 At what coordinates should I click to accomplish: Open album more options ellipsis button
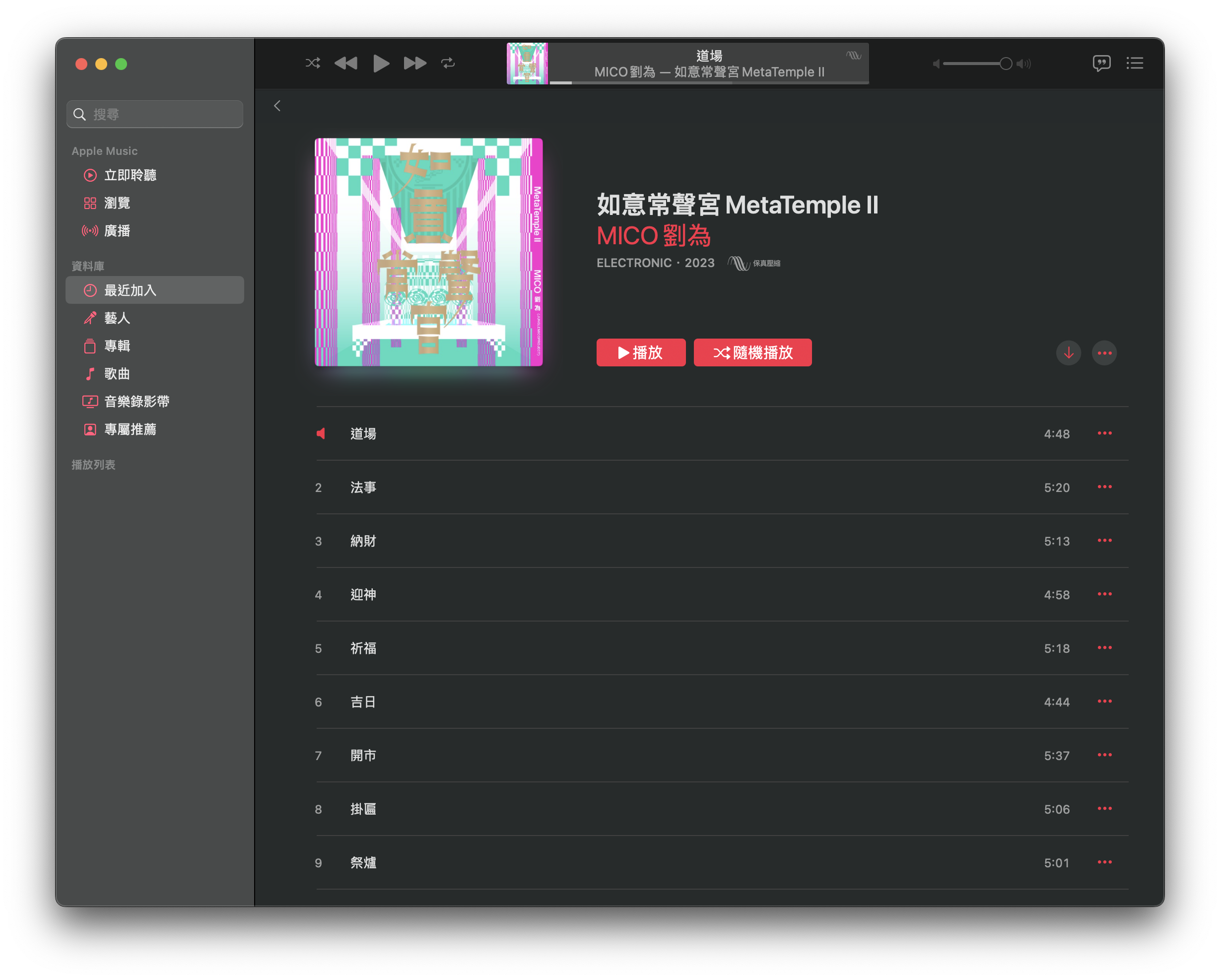(x=1103, y=352)
